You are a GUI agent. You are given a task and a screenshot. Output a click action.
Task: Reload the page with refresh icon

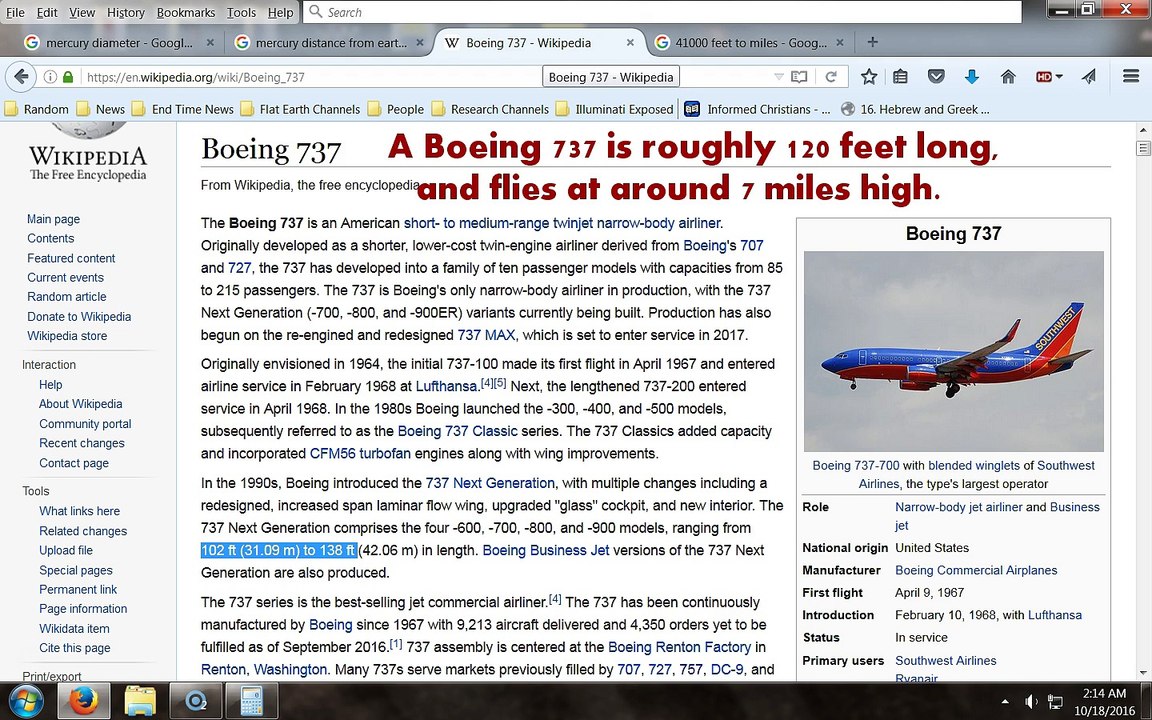pyautogui.click(x=831, y=76)
